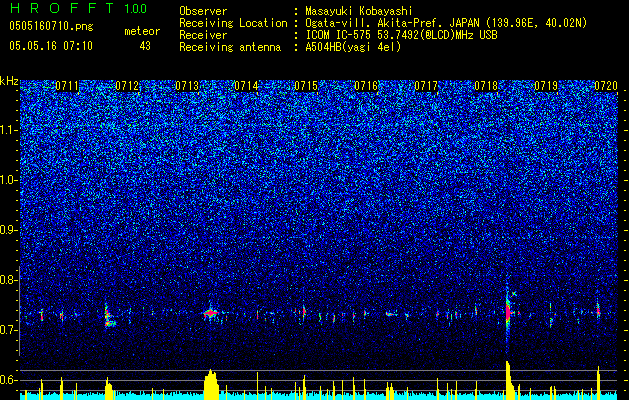Viewport: 629px width, 400px height.
Task: Click the 0.7 kHz frequency axis label
Action: pos(9,330)
